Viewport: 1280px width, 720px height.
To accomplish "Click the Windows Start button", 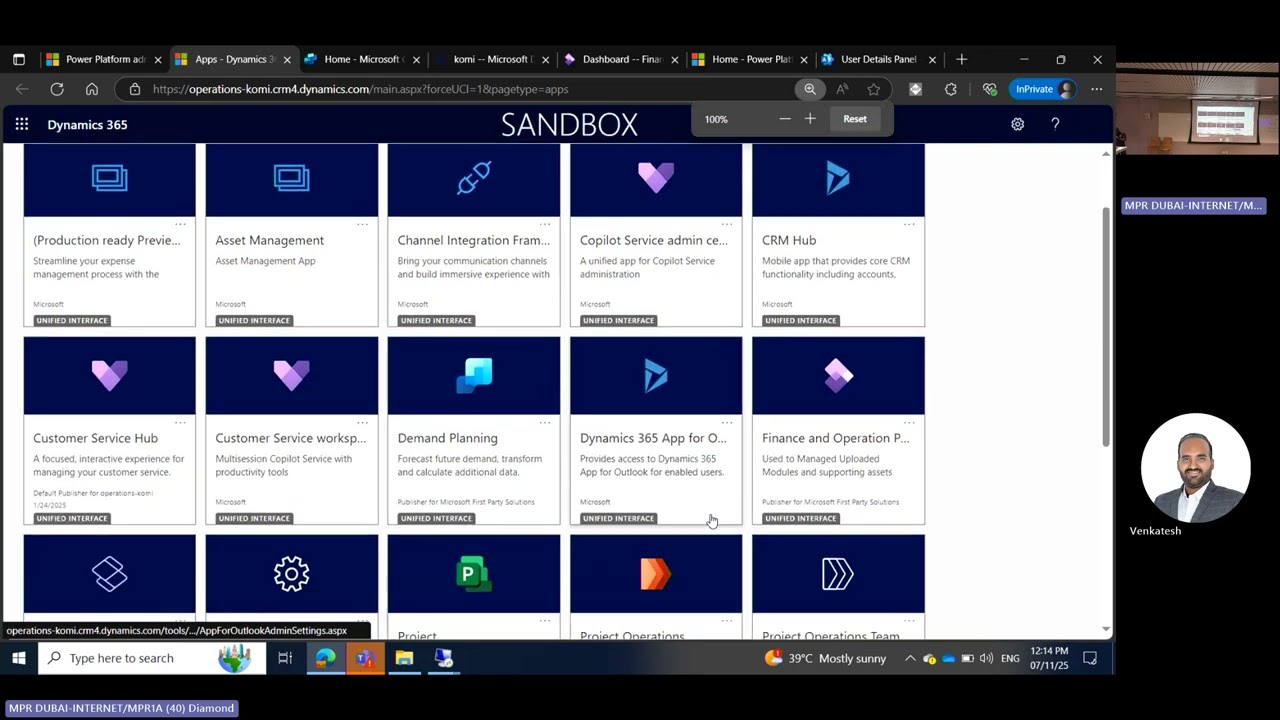I will click(x=18, y=658).
